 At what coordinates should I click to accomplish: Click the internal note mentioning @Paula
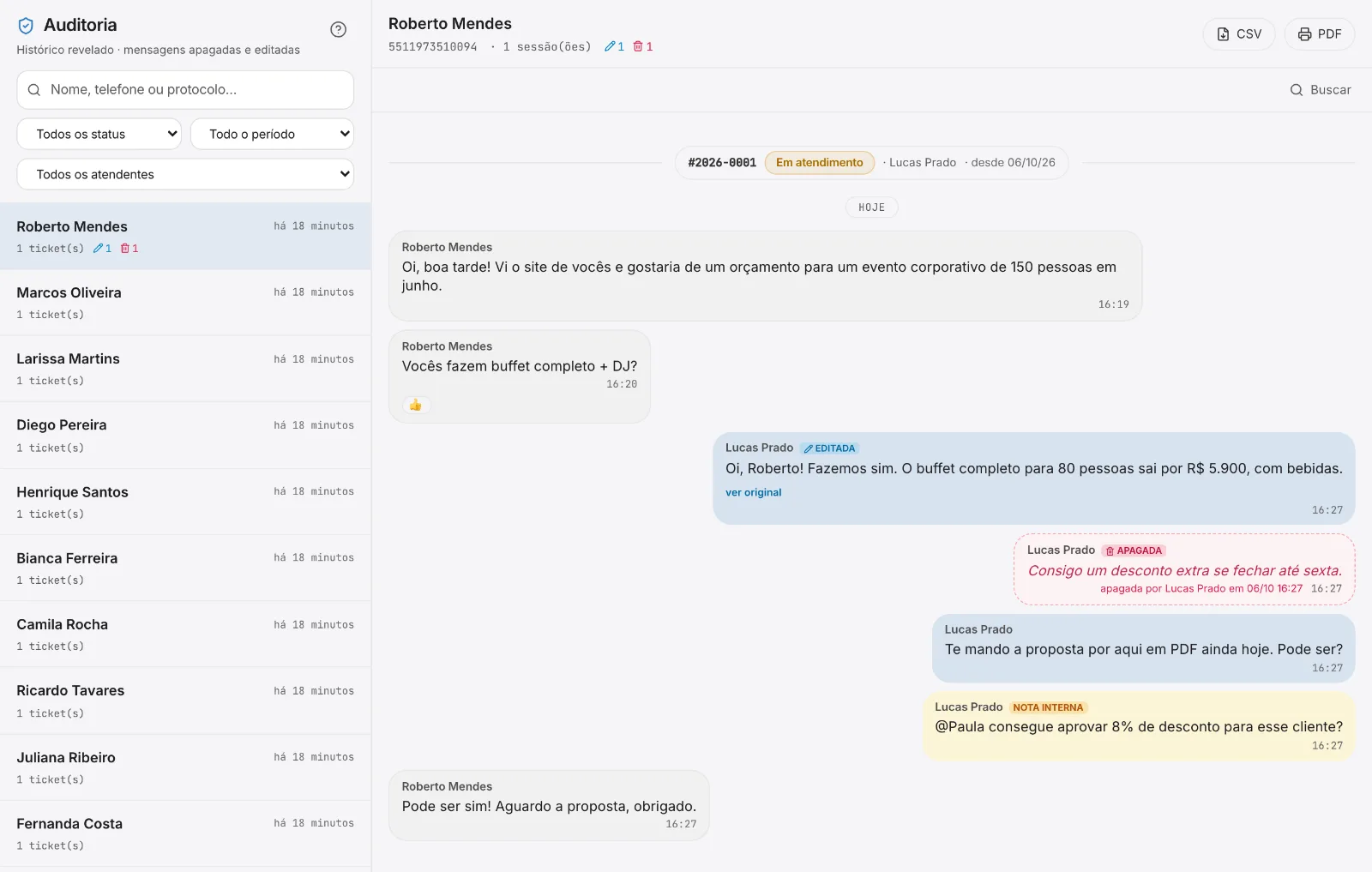(1139, 726)
